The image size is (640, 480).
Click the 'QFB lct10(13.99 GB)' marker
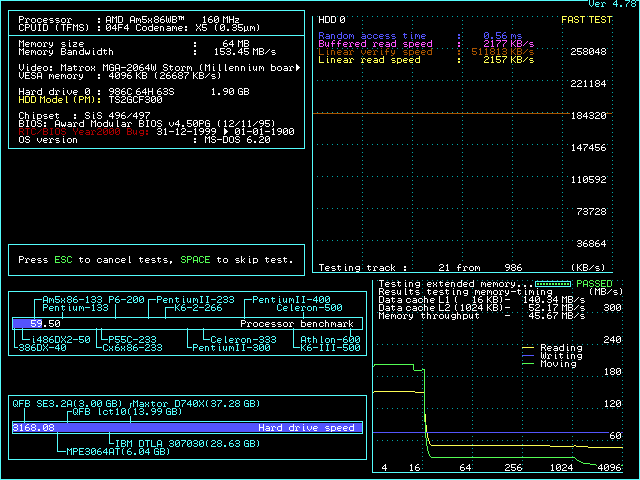[127, 412]
